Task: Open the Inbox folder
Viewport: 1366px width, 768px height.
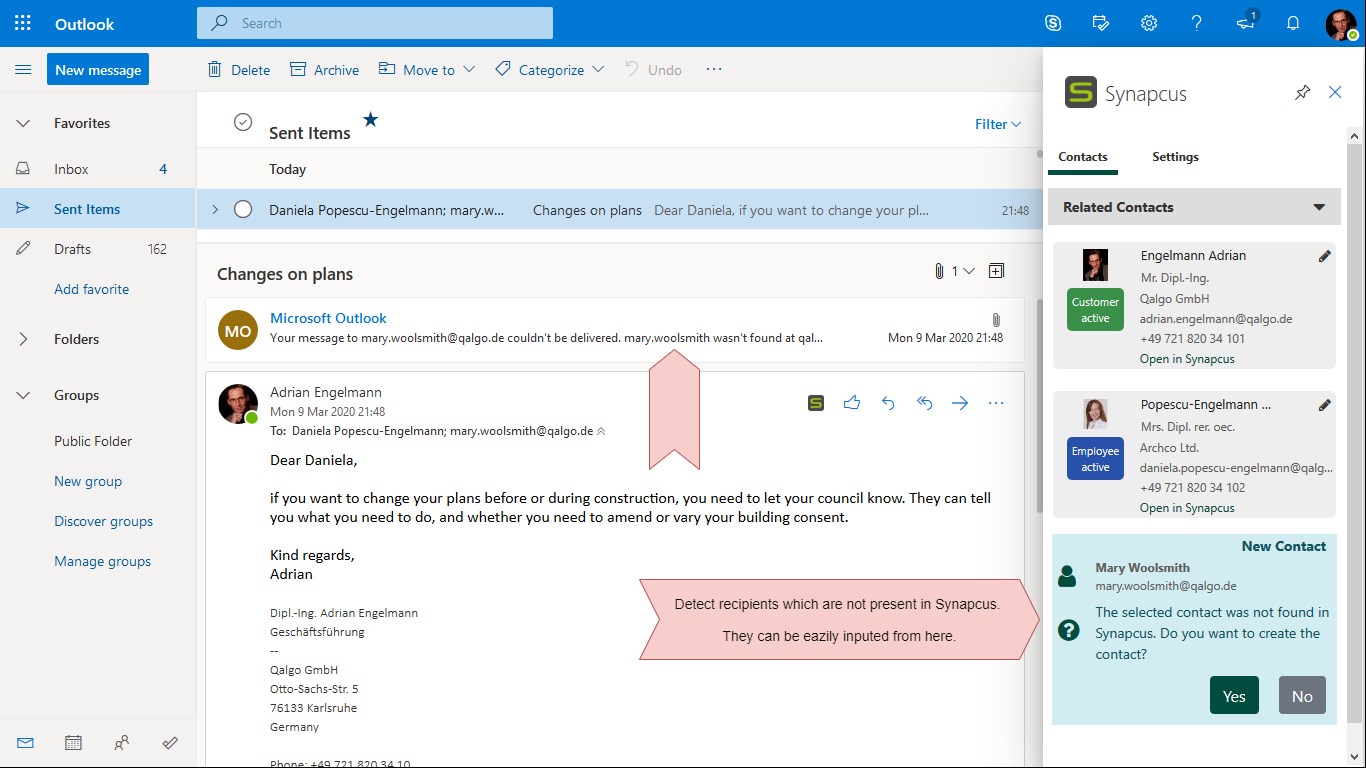Action: tap(98, 169)
